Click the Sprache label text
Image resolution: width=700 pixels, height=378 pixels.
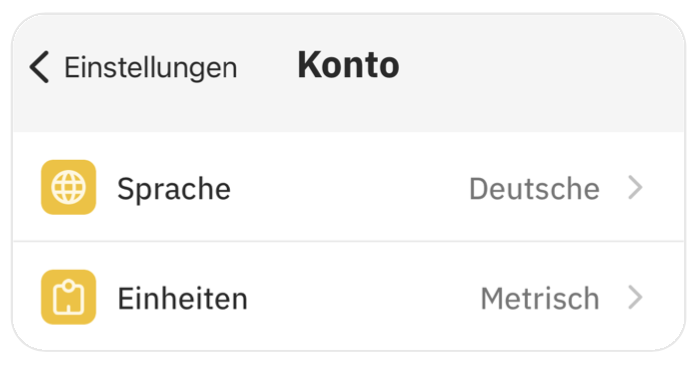174,189
